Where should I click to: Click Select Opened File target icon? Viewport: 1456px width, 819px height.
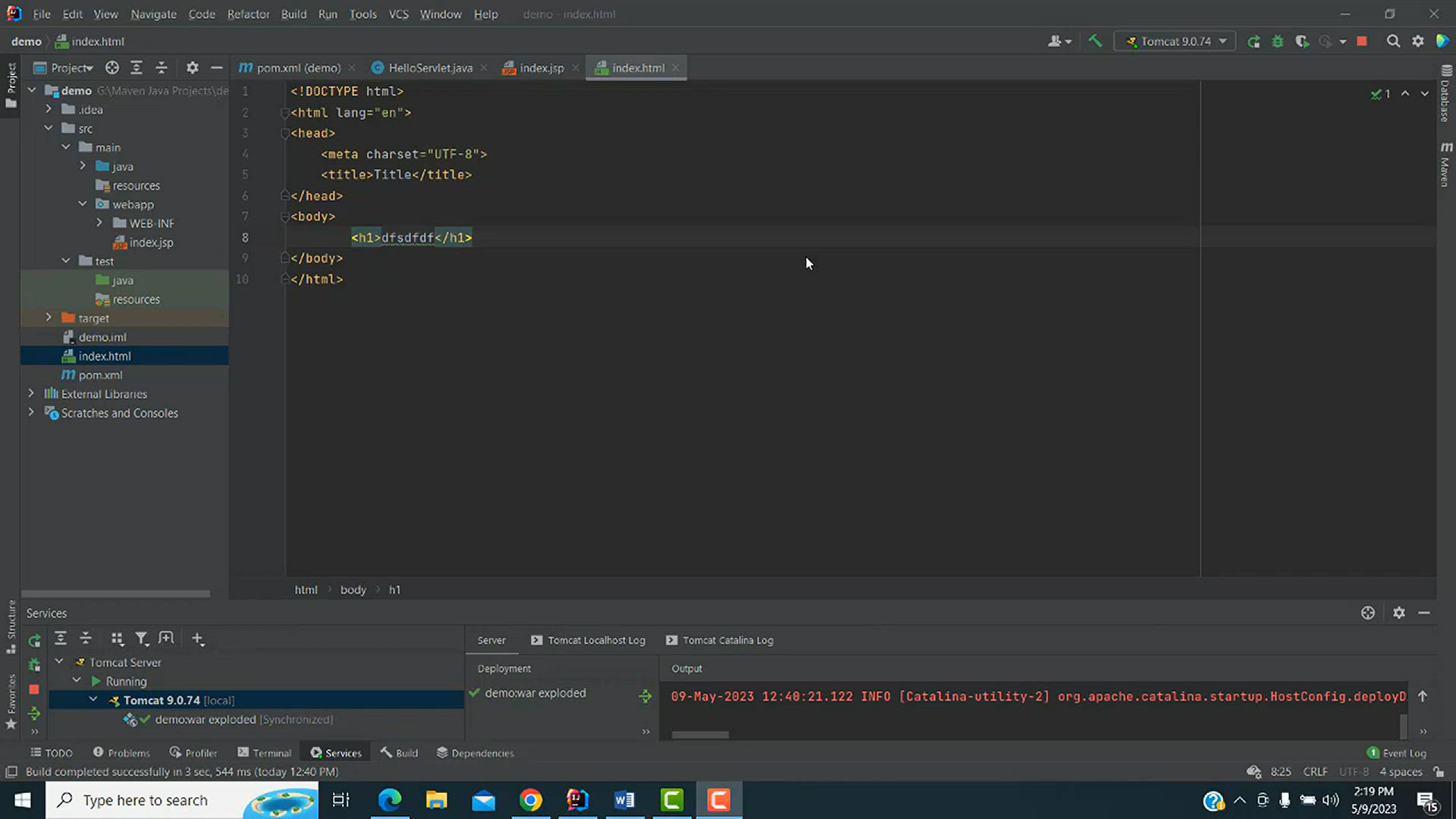coord(112,68)
